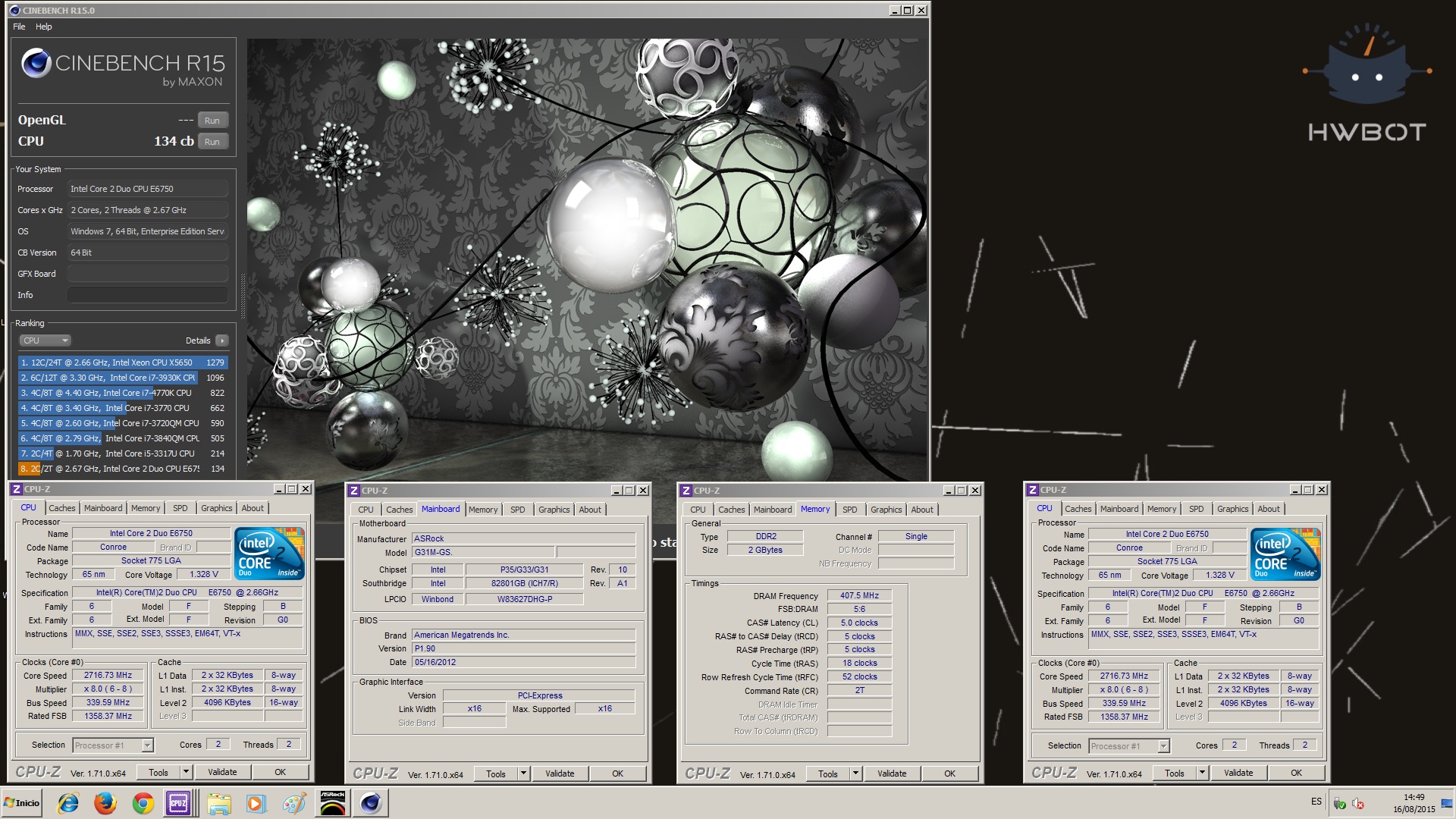The width and height of the screenshot is (1456, 819).
Task: Run the CPU benchmark
Action: (x=212, y=142)
